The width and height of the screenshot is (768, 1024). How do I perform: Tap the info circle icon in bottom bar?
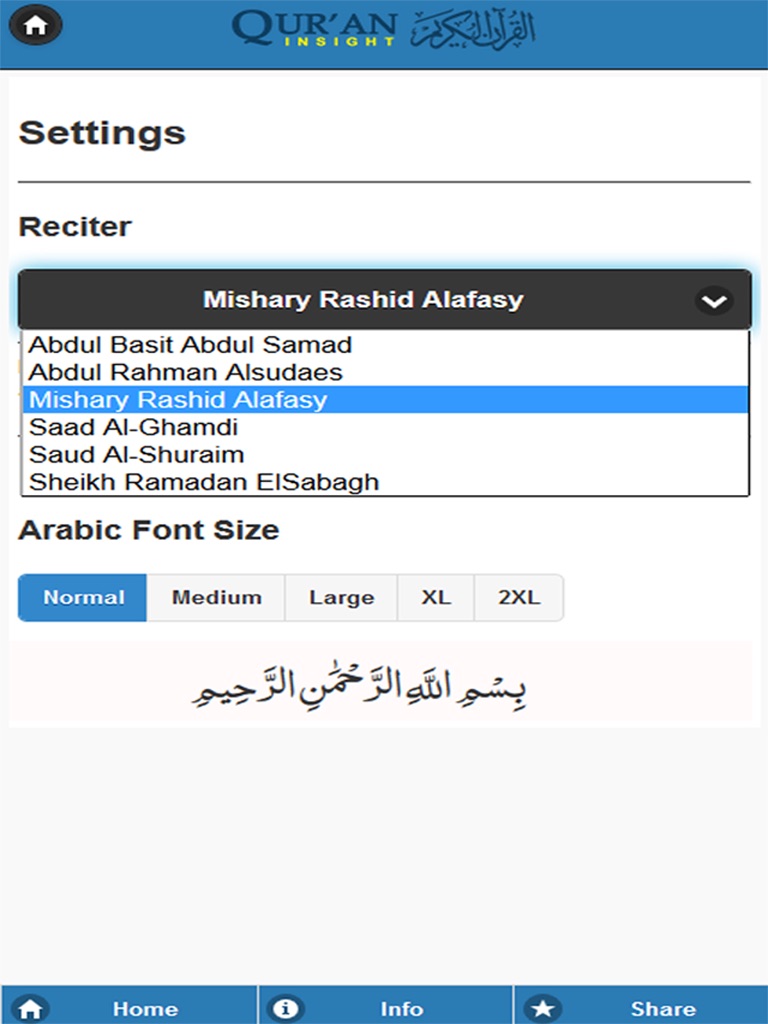288,1008
